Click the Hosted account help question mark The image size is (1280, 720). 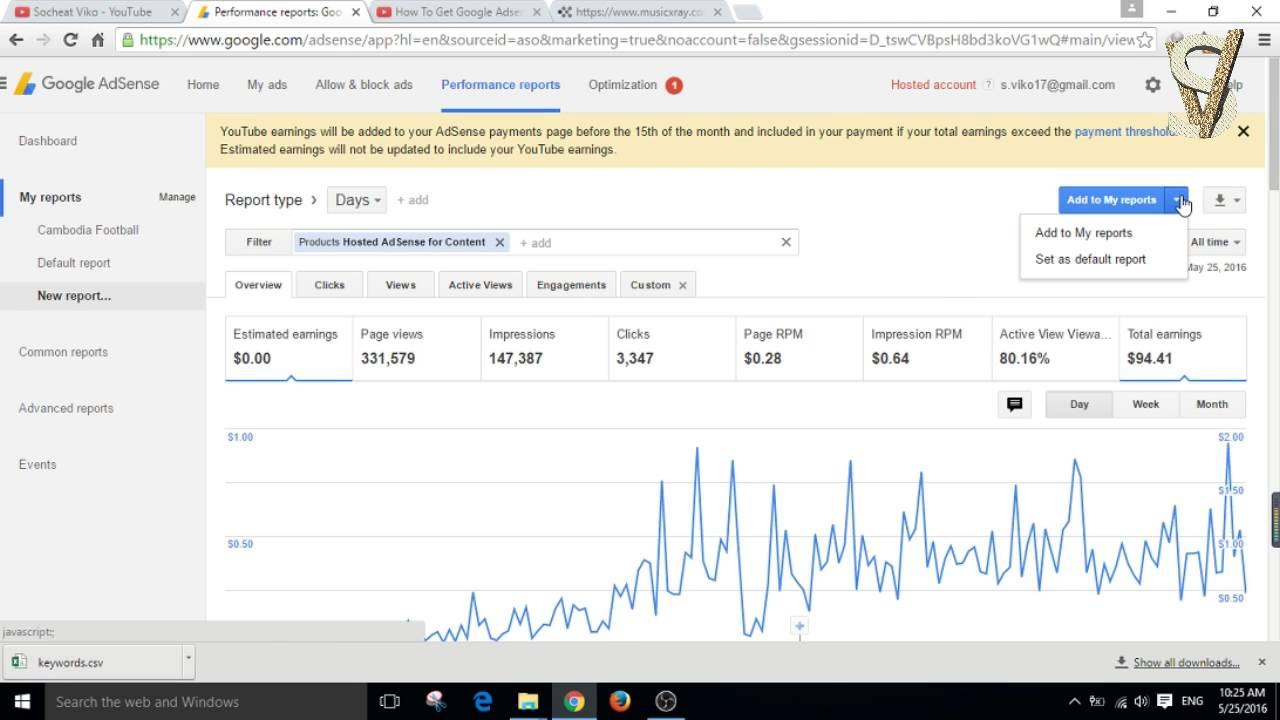click(988, 85)
